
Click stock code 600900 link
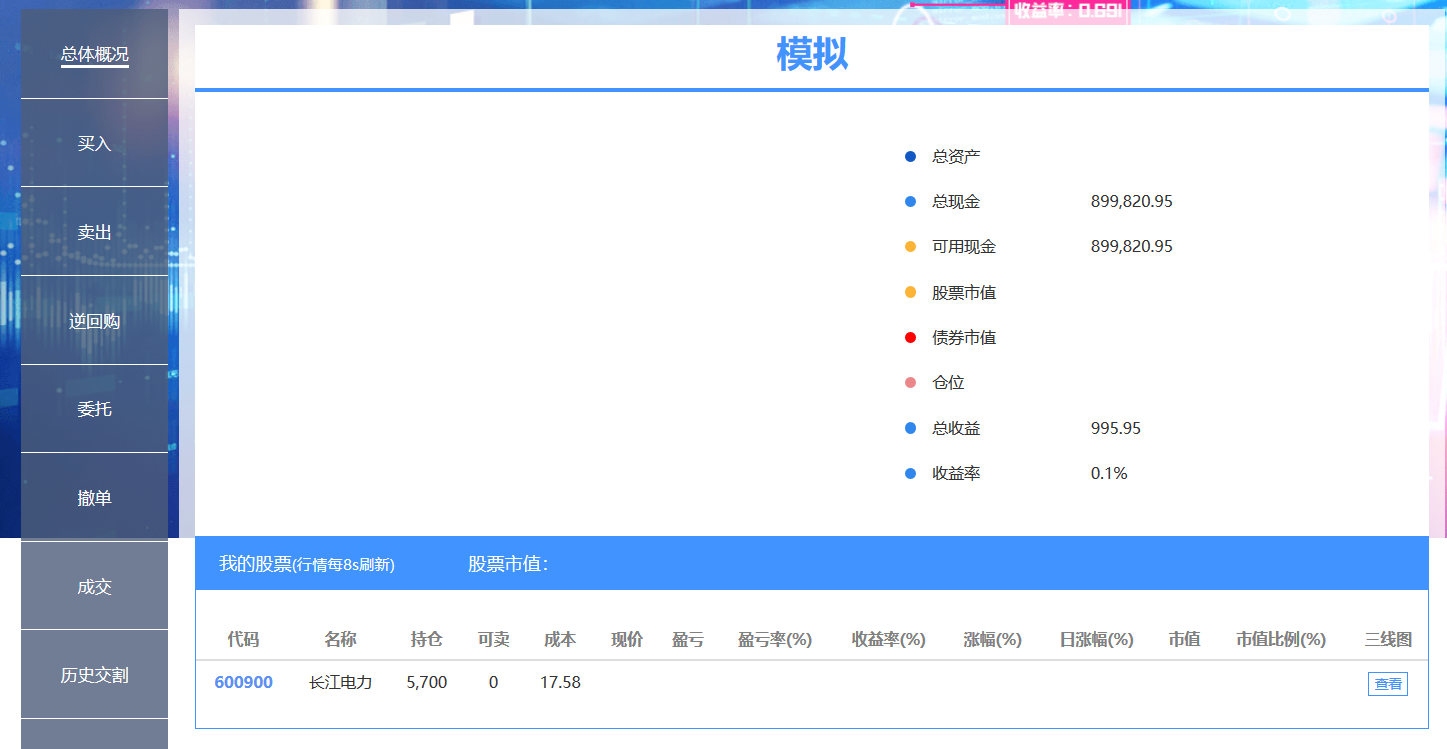243,683
